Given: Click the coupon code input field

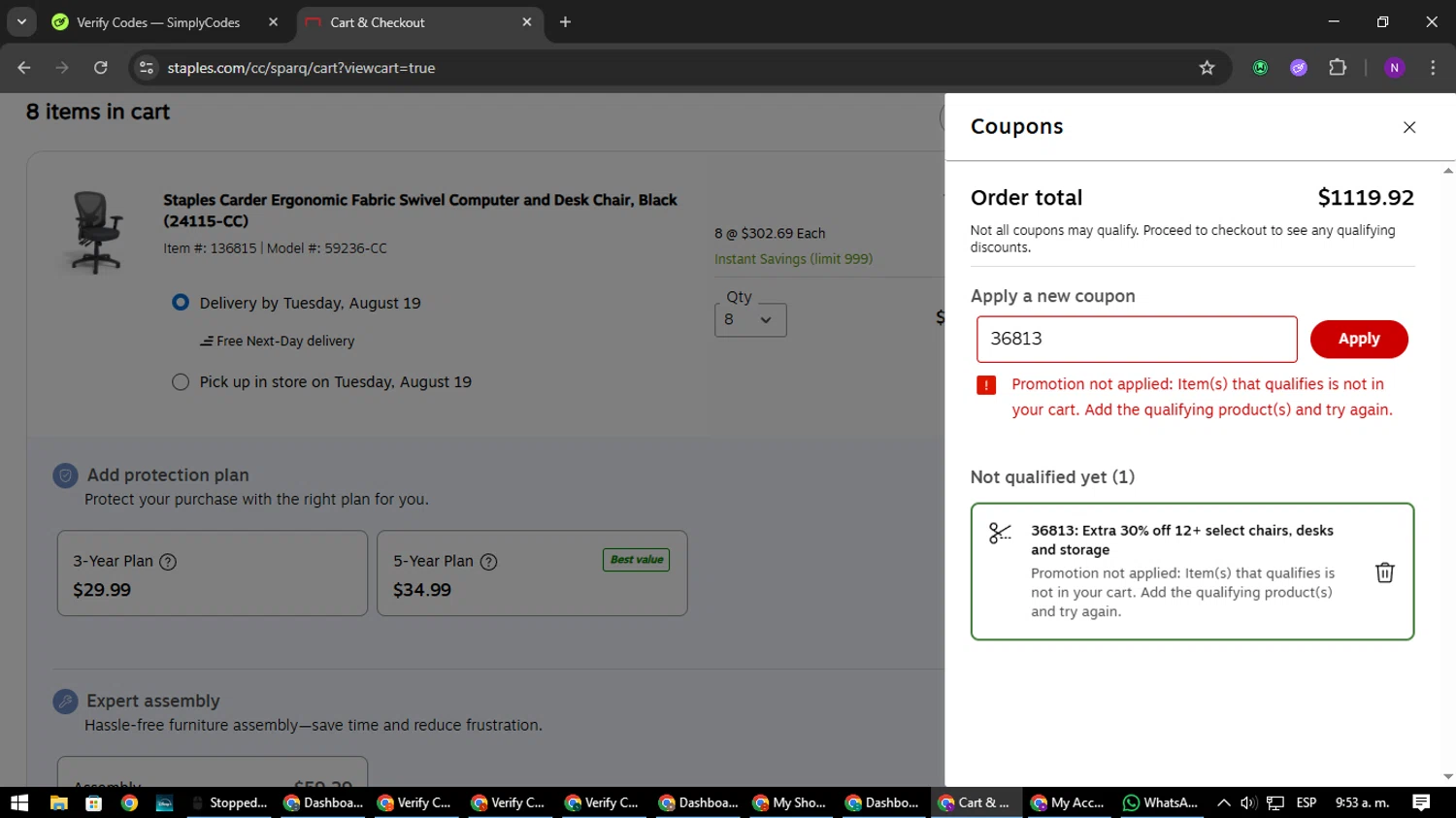Looking at the screenshot, I should (1137, 339).
